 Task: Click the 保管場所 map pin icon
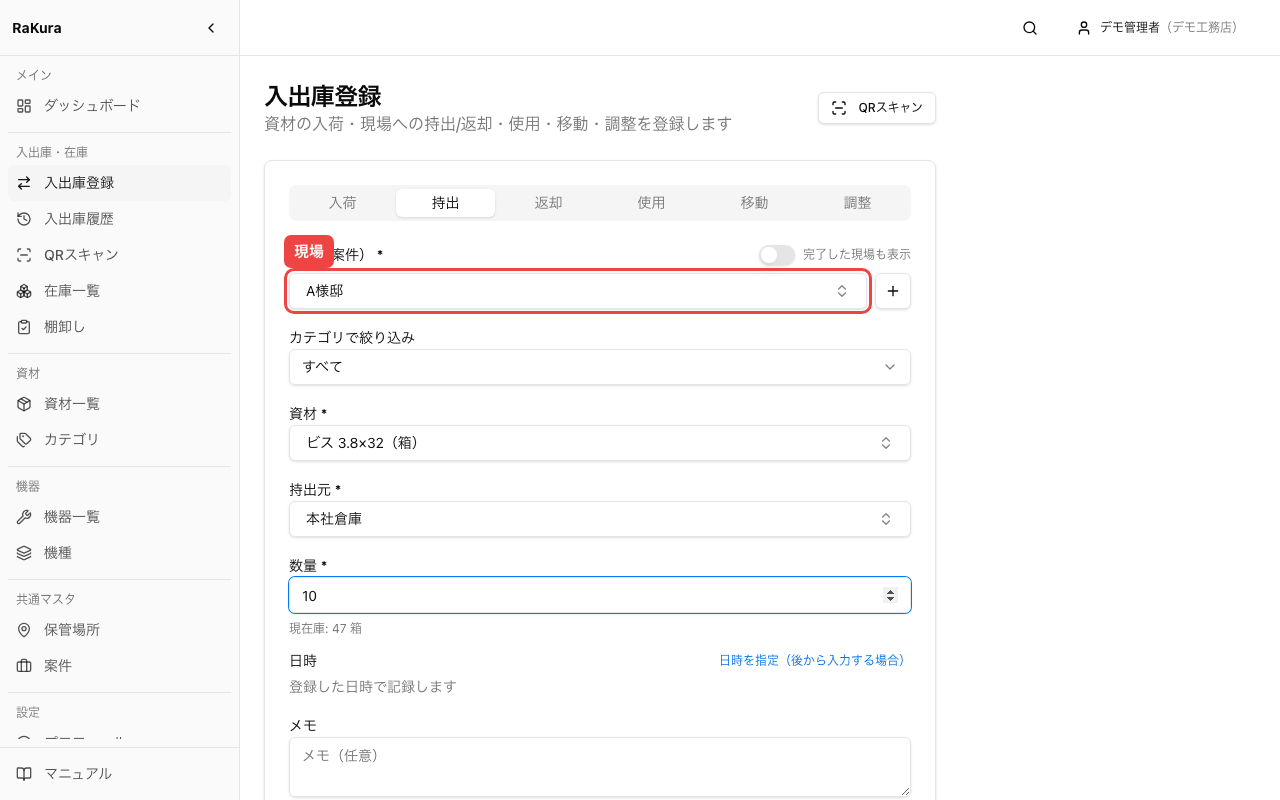coord(24,630)
